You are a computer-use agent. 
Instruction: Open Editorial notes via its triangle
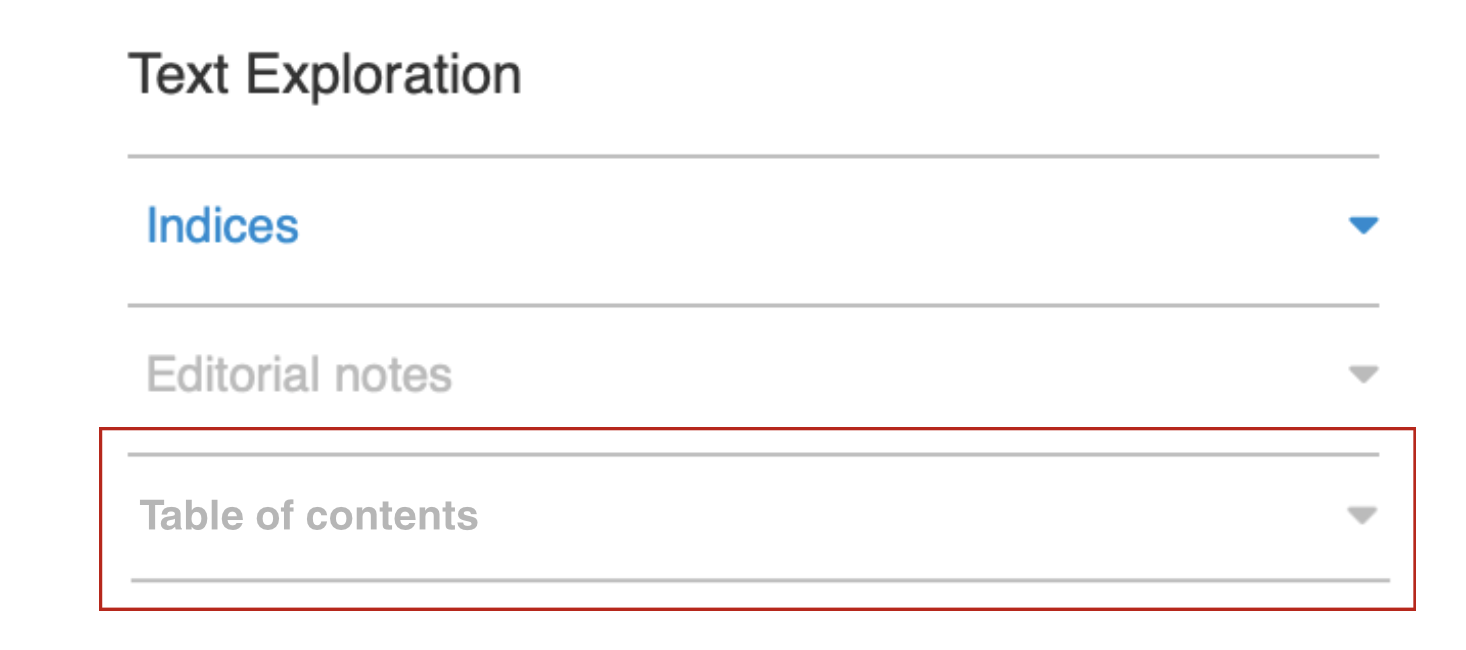coord(1363,375)
